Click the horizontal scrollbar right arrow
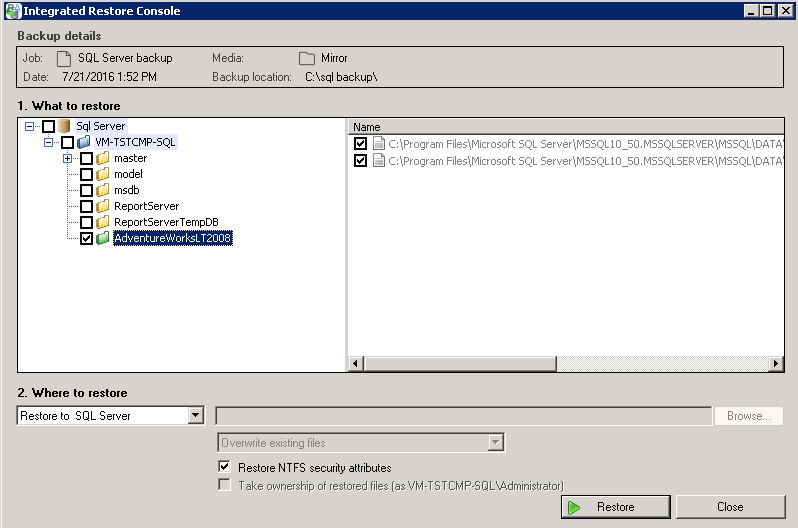The height and width of the screenshot is (528, 798). click(x=776, y=364)
